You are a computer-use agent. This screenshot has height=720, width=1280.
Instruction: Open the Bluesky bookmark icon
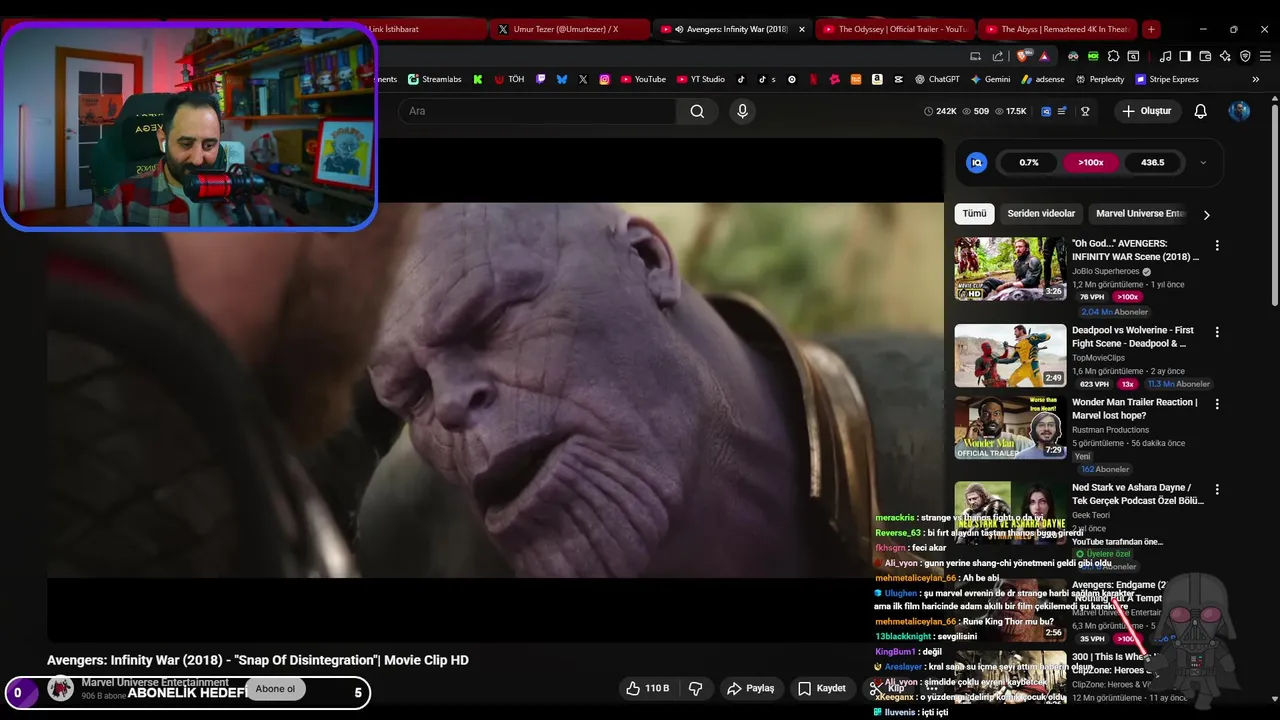click(562, 79)
